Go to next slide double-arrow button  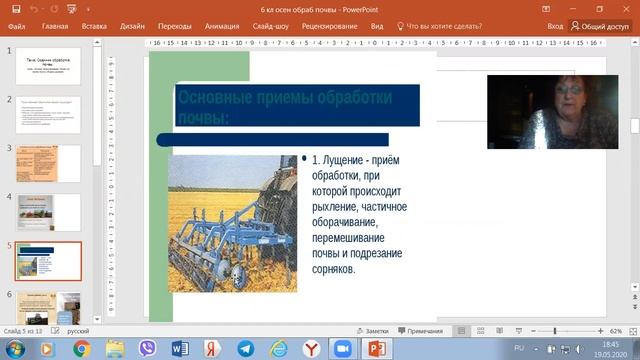[635, 307]
